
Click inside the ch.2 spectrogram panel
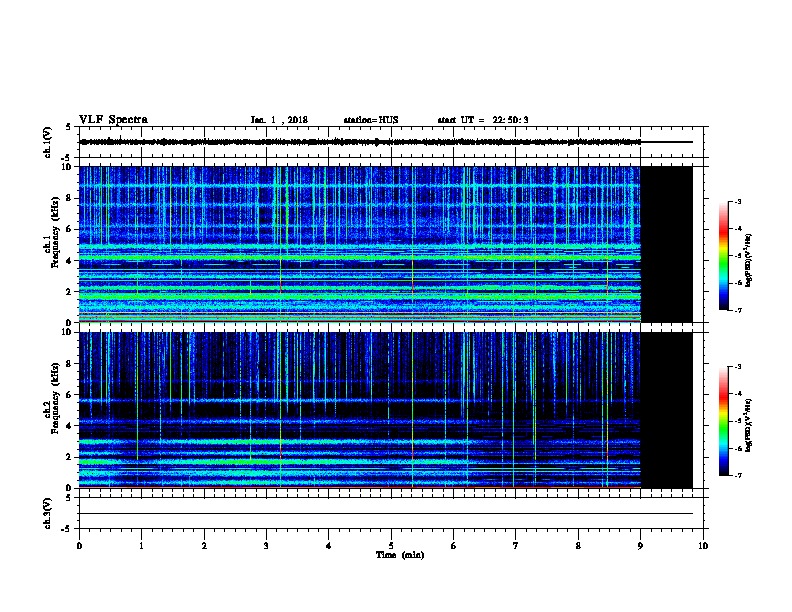coord(360,410)
